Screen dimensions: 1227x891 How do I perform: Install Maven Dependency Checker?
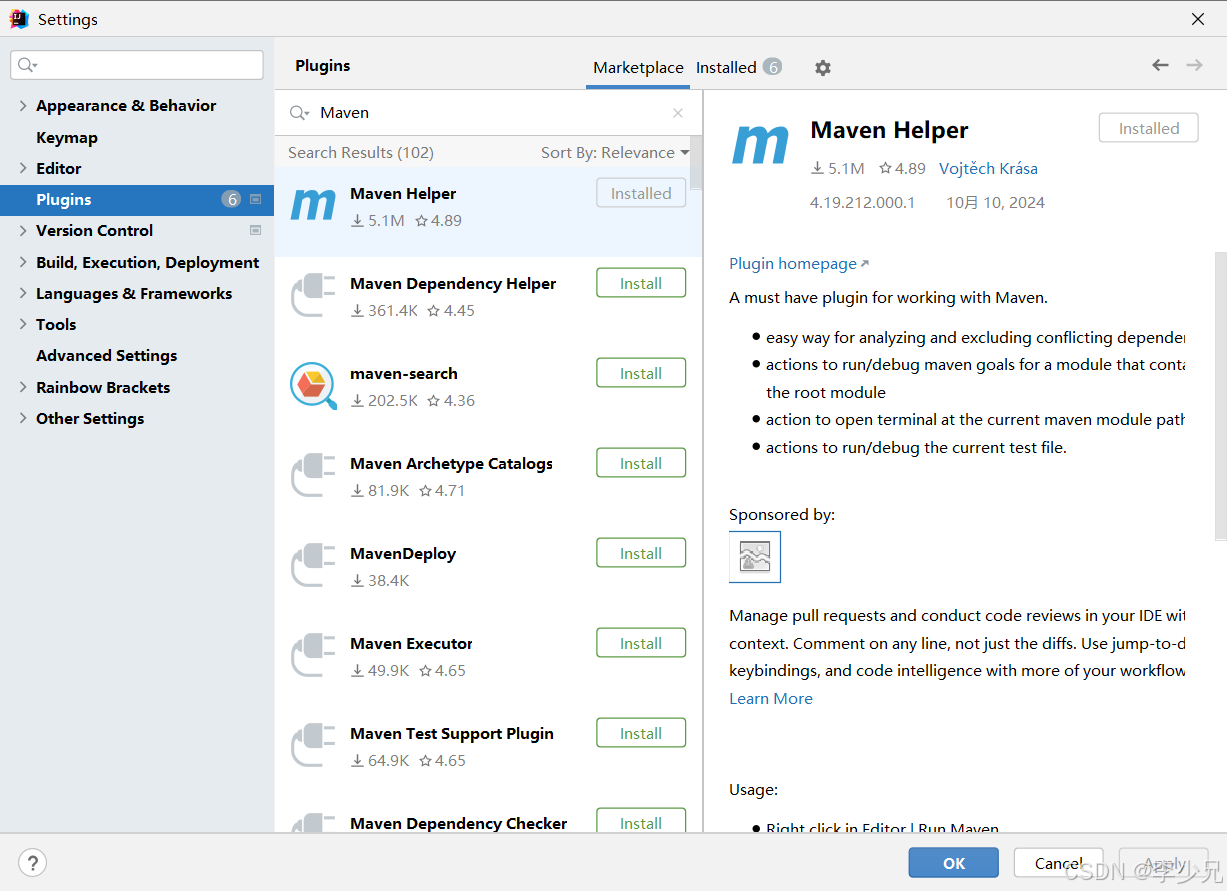click(x=641, y=822)
